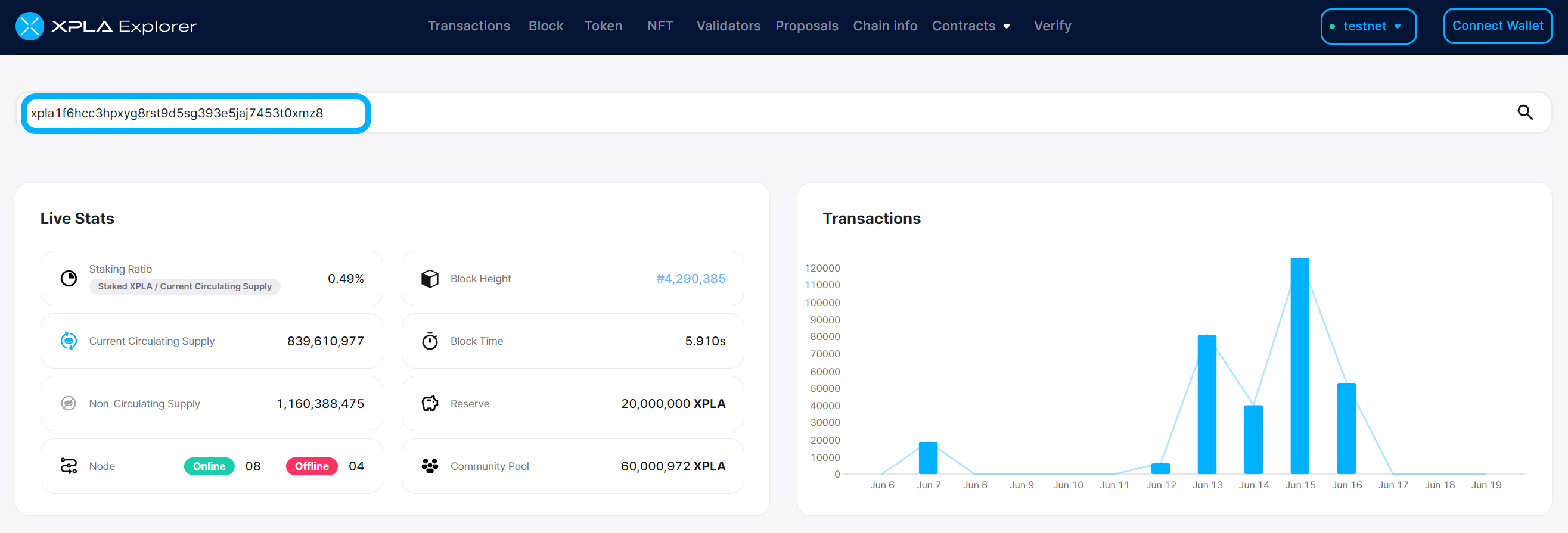Viewport: 1568px width, 533px height.
Task: Click the 120000 y-axis label
Action: 822,269
